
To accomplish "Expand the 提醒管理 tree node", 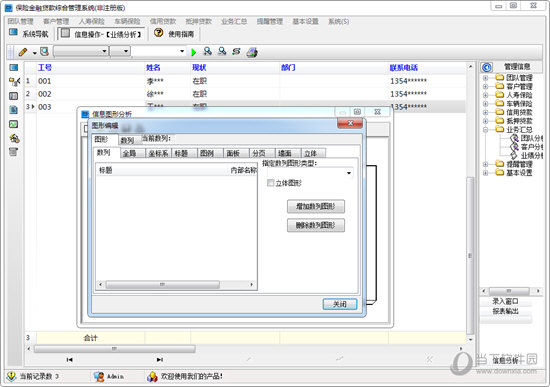I will pos(485,164).
